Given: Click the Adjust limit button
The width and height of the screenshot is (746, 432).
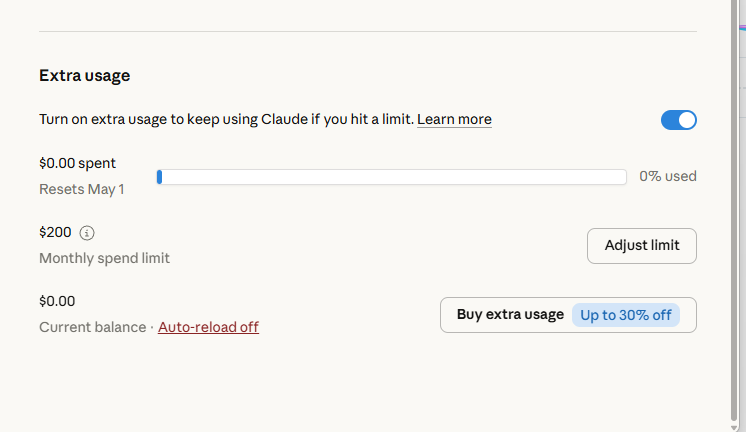Looking at the screenshot, I should click(x=642, y=245).
